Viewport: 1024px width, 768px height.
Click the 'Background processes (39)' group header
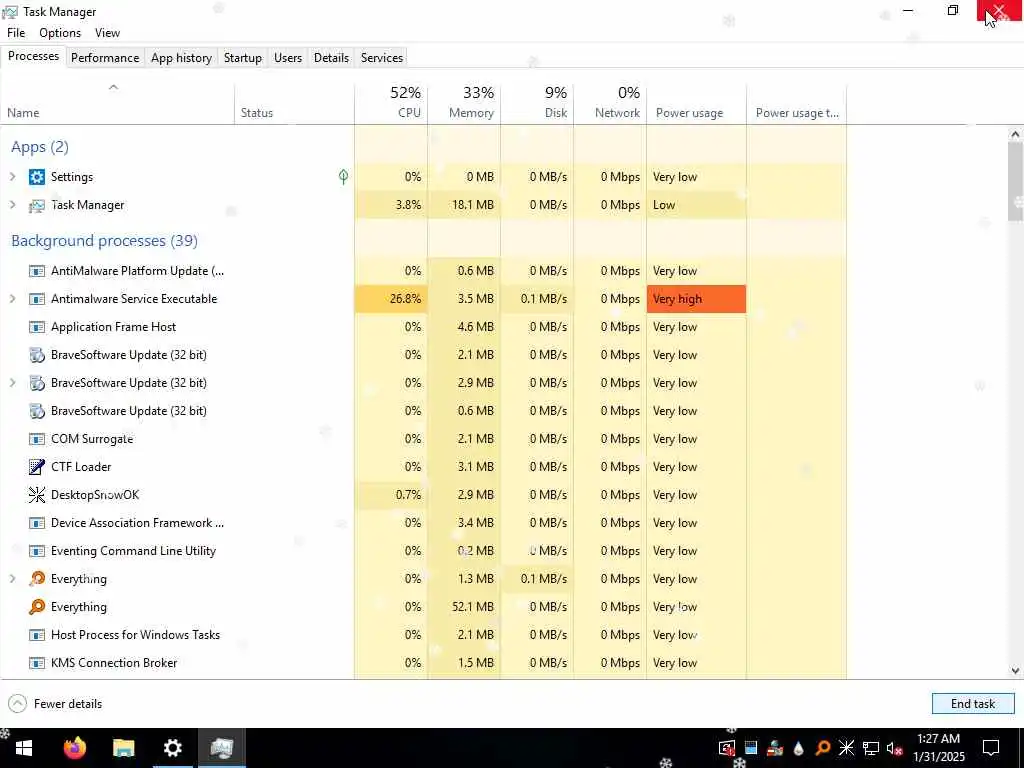(x=104, y=241)
